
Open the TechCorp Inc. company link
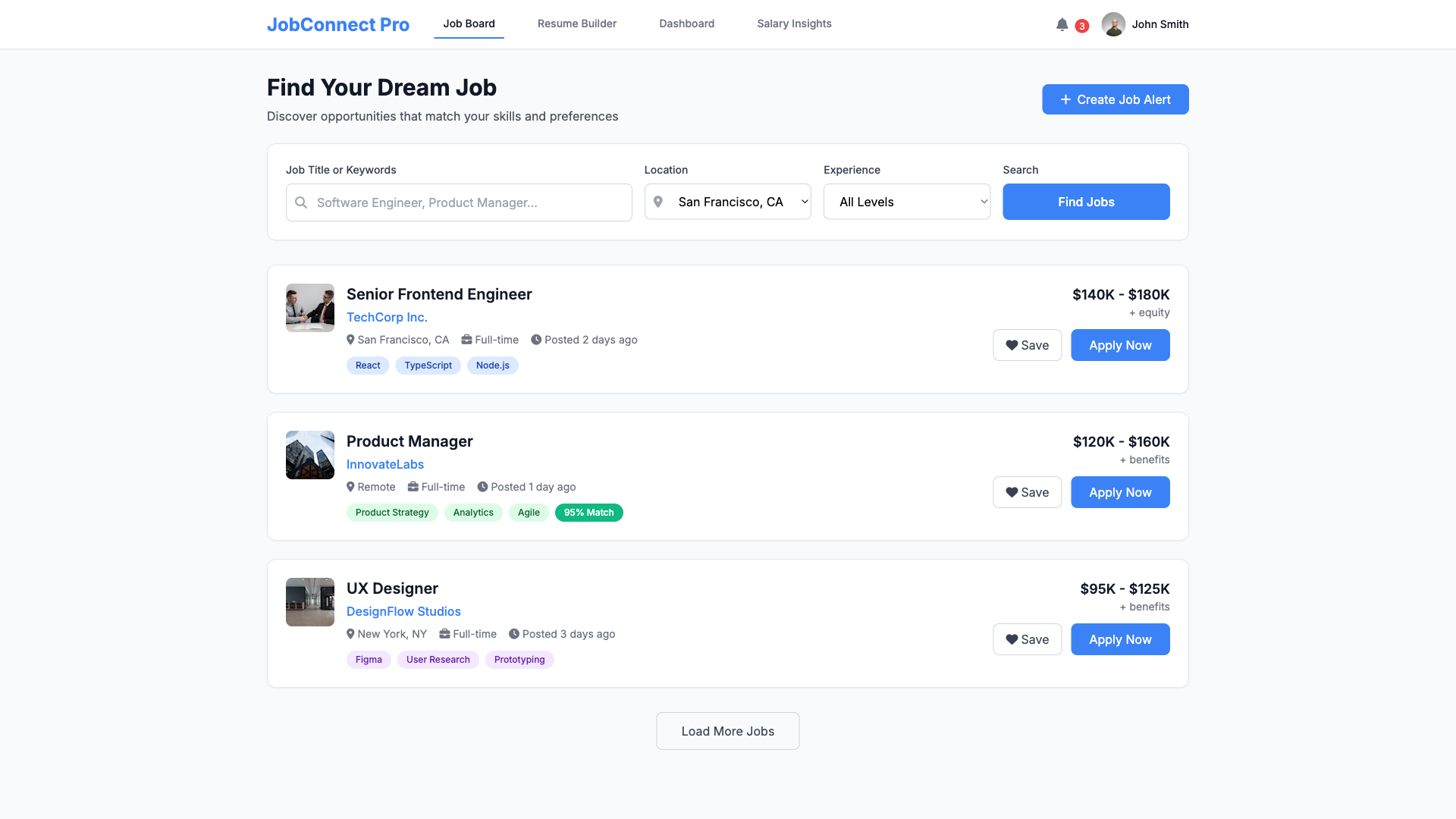387,317
